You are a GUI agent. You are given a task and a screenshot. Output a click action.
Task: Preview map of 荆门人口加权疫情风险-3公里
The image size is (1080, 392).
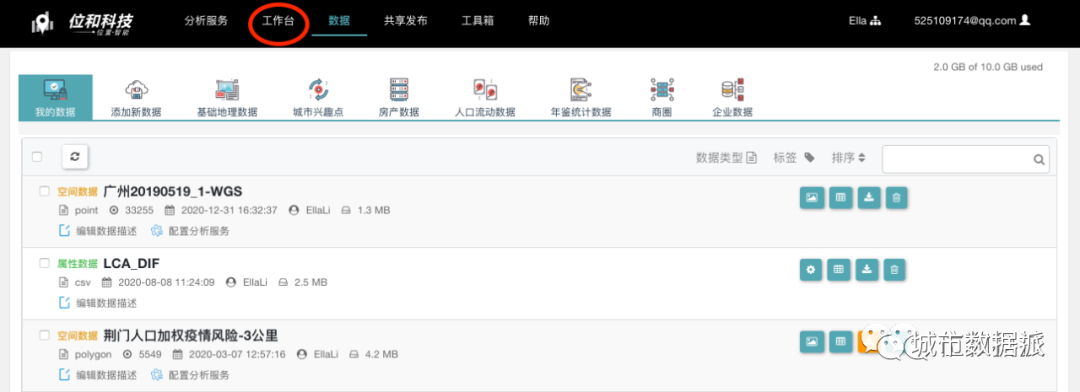811,342
